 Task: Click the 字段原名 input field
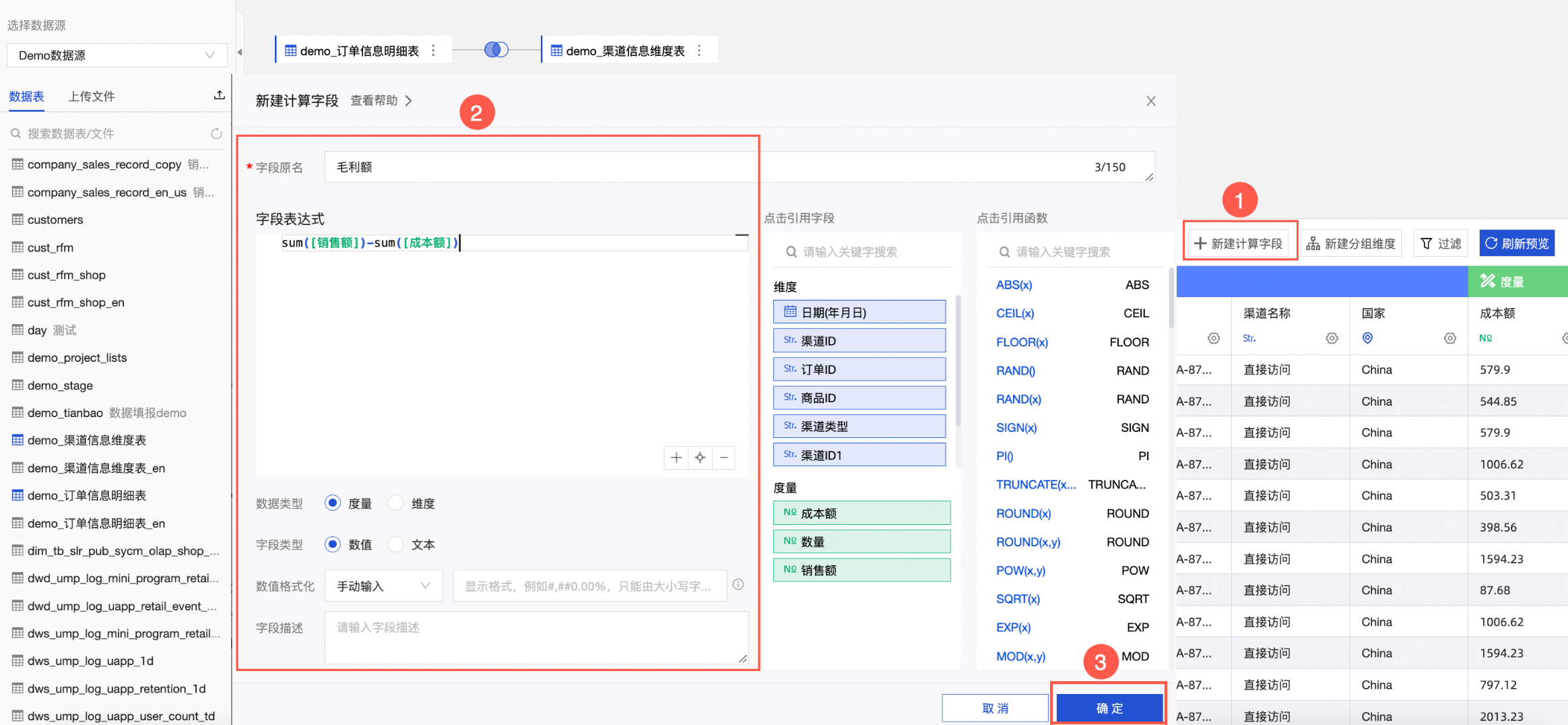(739, 167)
